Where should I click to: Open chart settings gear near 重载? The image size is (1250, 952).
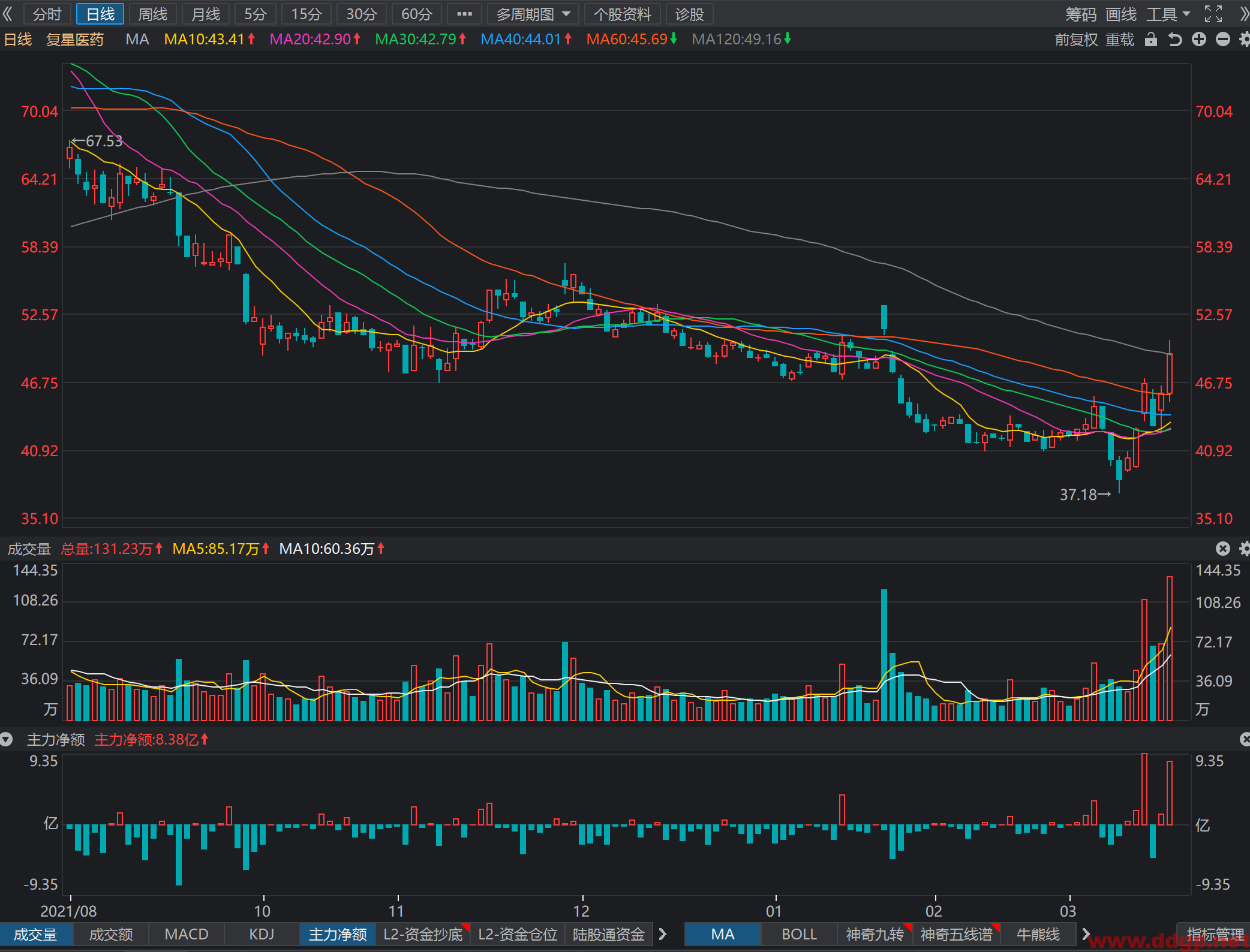[x=1245, y=40]
